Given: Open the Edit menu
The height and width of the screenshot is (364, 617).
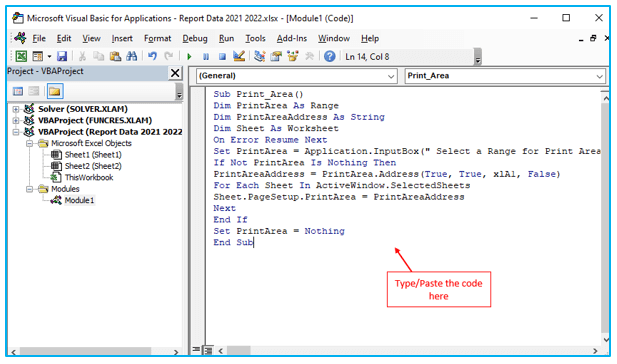Looking at the screenshot, I should click(64, 39).
